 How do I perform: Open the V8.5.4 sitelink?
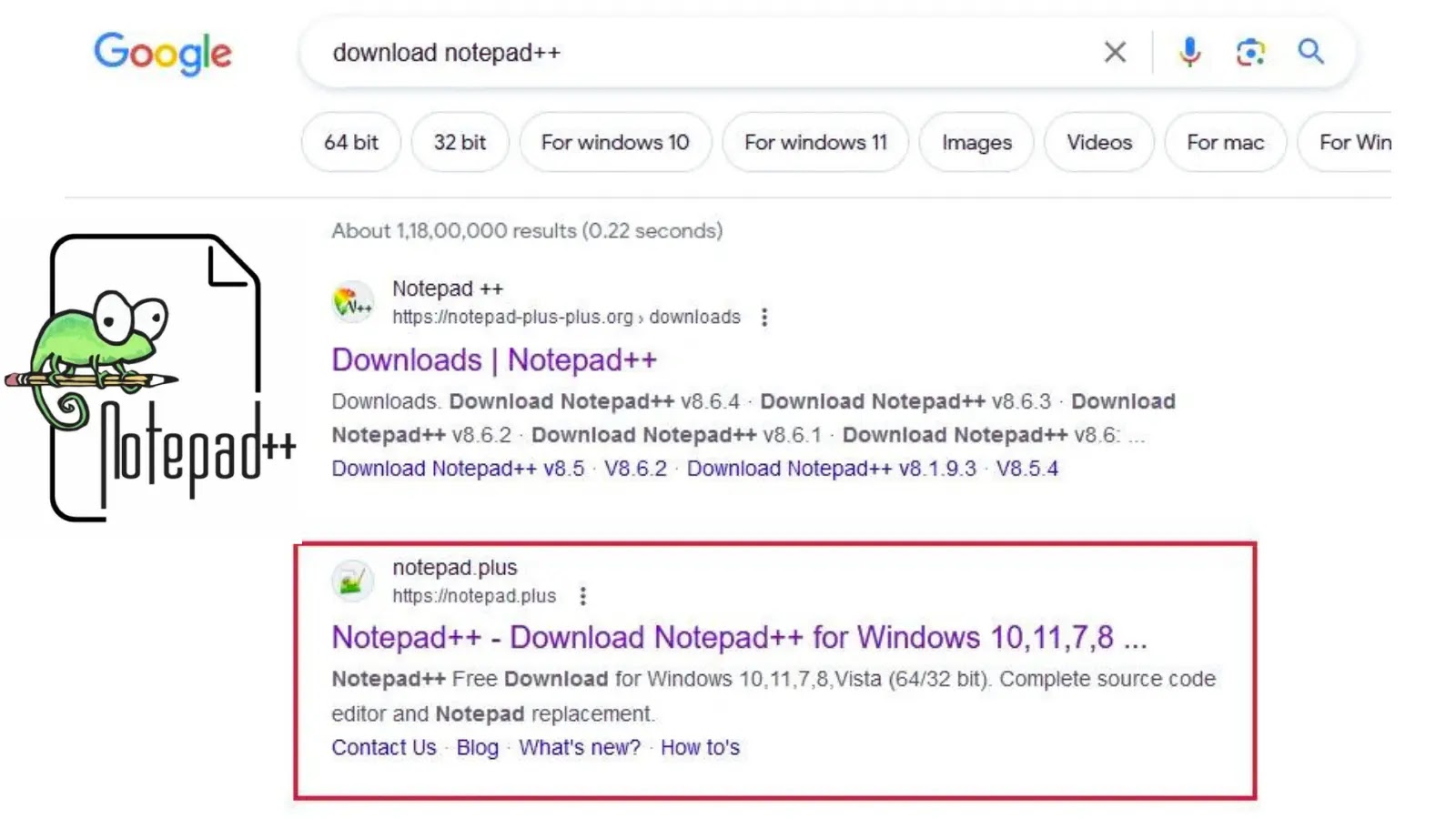click(x=1026, y=469)
